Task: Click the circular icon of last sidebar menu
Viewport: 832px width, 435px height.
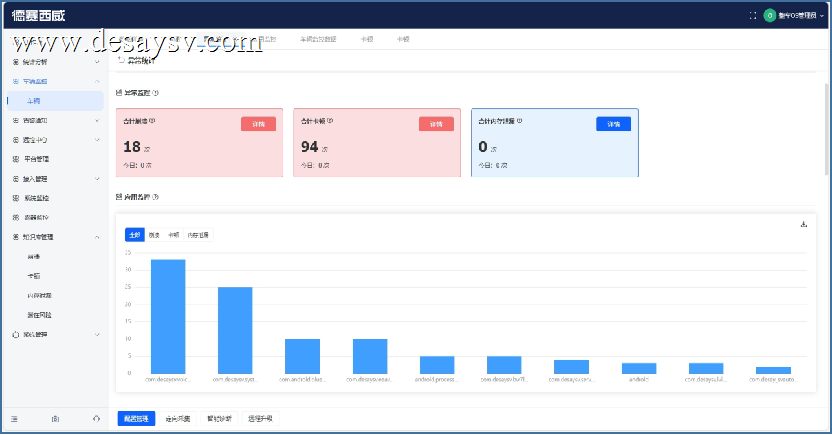Action: tap(15, 335)
